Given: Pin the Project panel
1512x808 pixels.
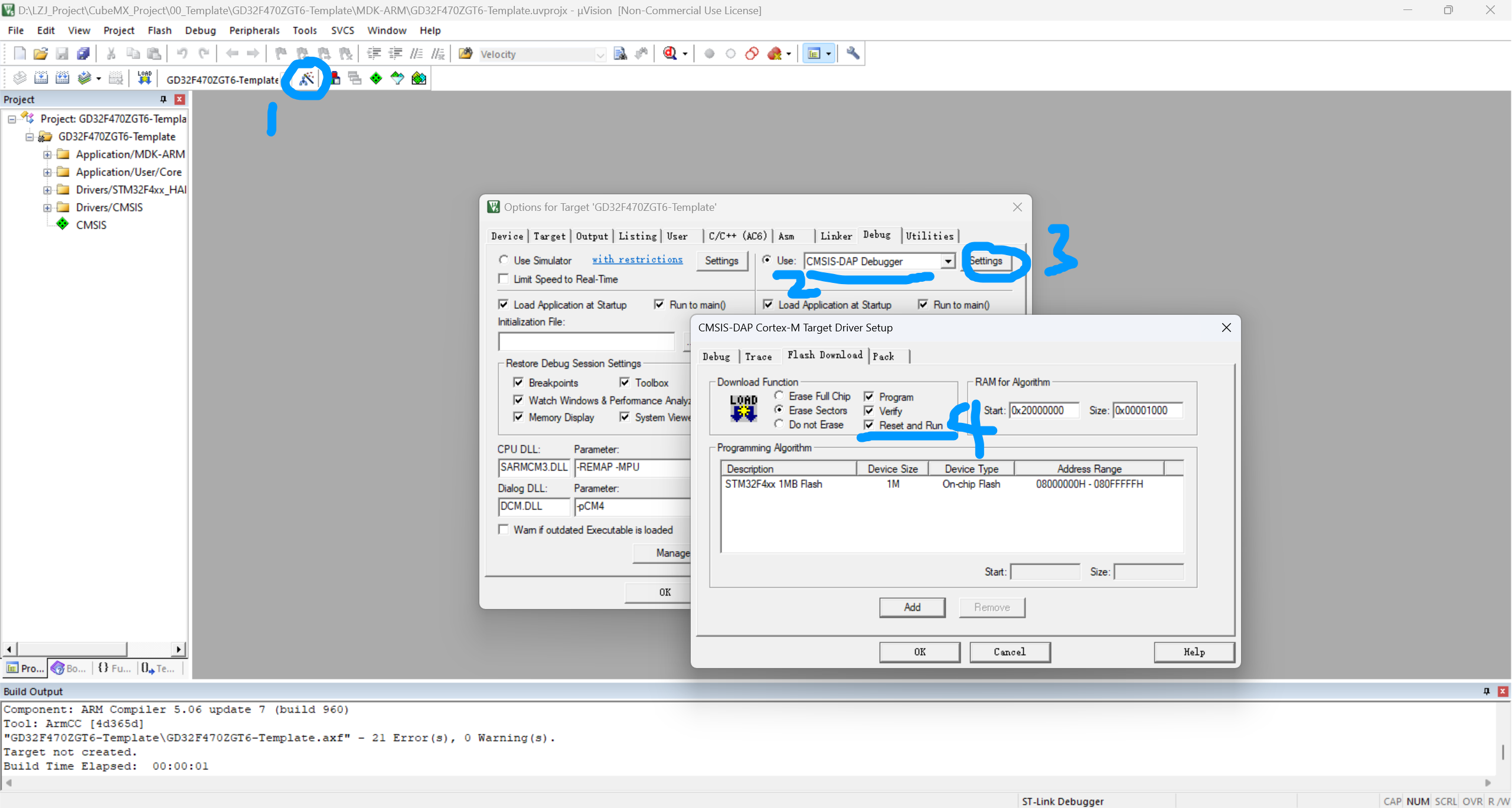Looking at the screenshot, I should tap(164, 99).
